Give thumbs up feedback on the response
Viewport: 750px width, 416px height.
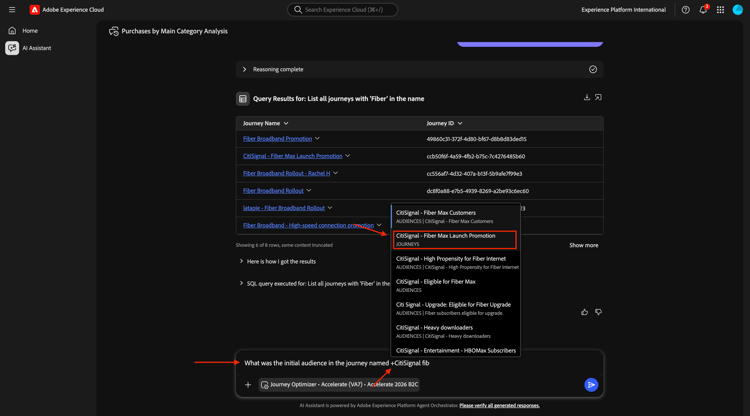585,312
